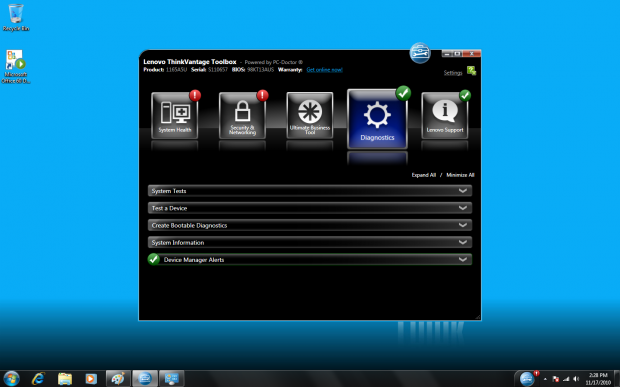The width and height of the screenshot is (620, 387).
Task: Open the Ultimate Business Tool section
Action: [310, 115]
